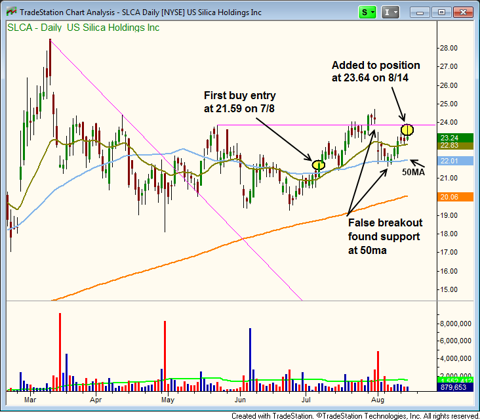Screen dimensions: 480x420
Task: Click the Aug marker on the time axis
Action: [x=377, y=399]
